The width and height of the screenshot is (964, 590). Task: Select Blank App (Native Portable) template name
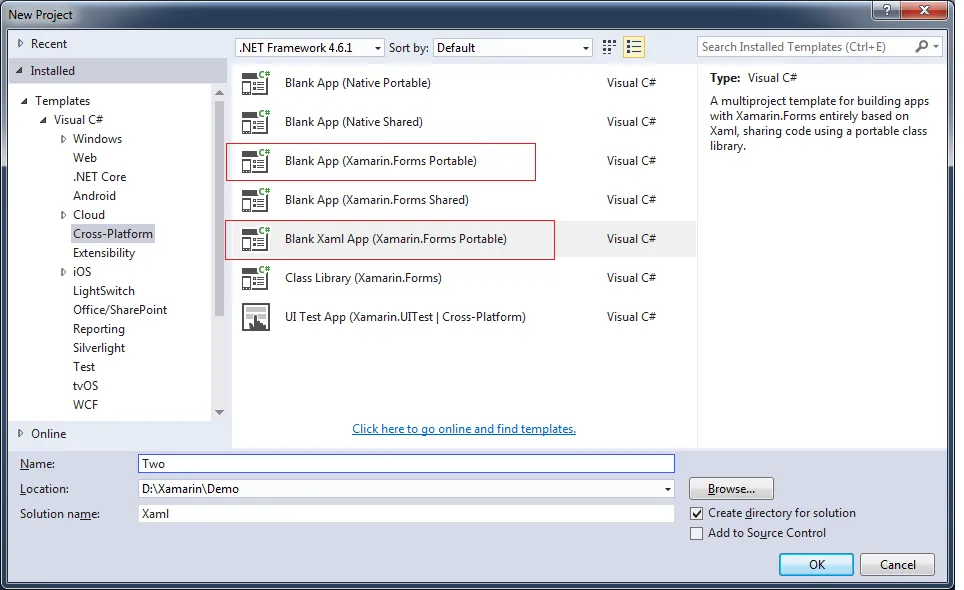tap(358, 83)
